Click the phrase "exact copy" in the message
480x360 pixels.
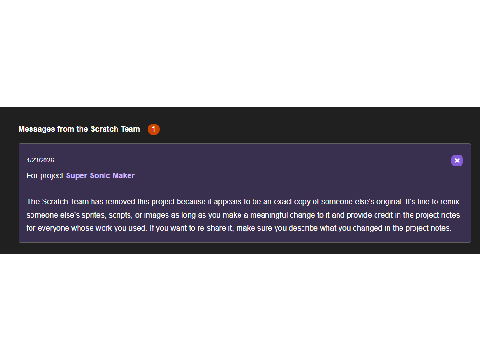click(x=292, y=202)
